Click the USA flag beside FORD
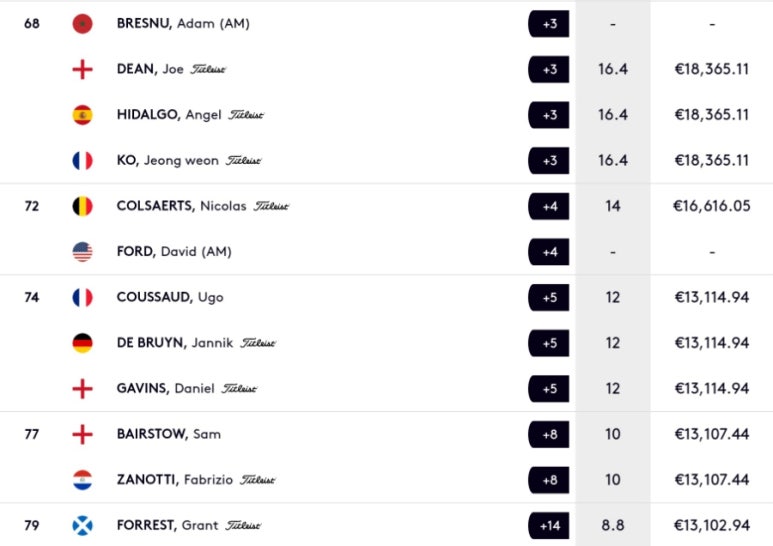 click(82, 252)
